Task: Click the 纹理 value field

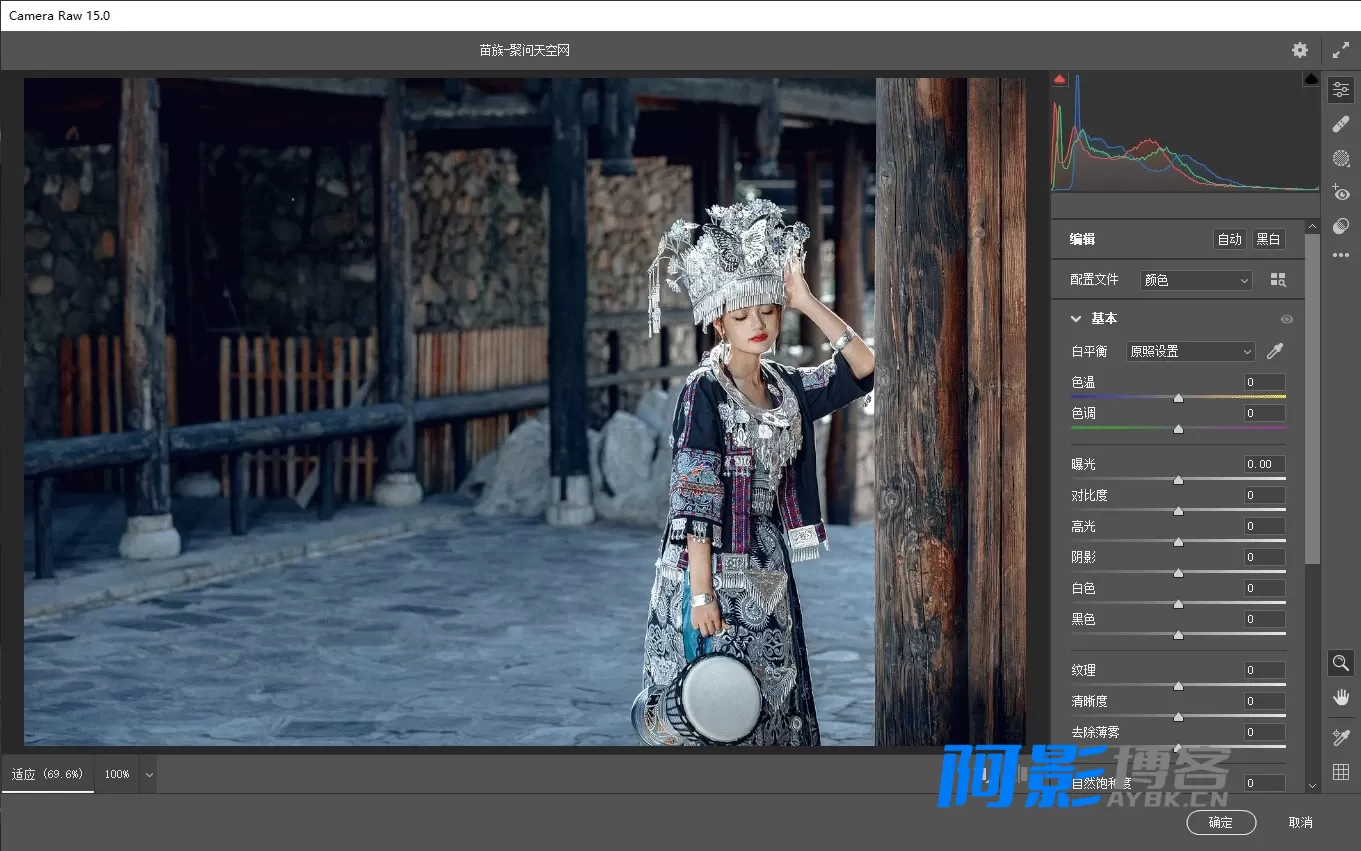Action: pos(1265,670)
